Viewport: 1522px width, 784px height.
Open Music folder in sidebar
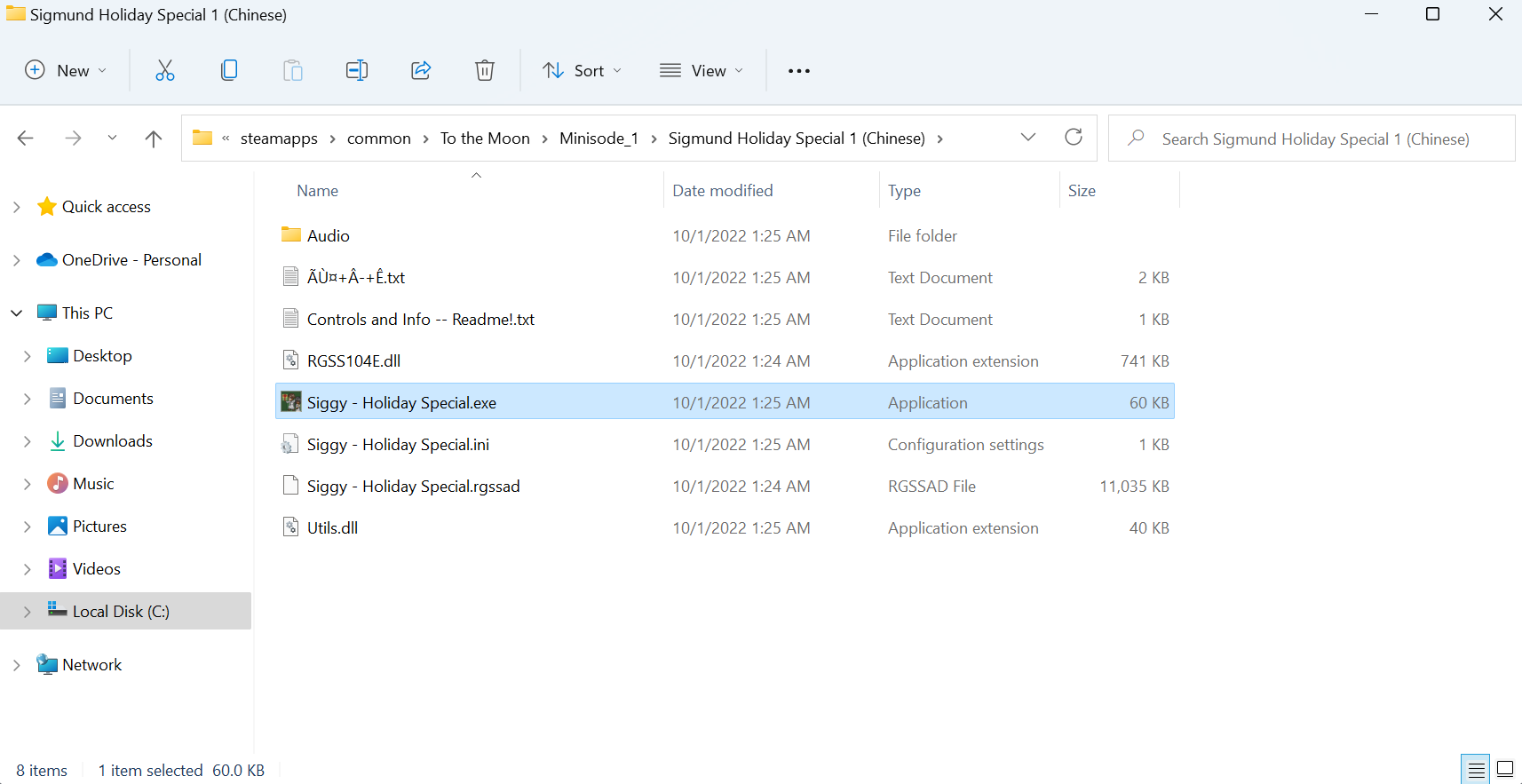(x=93, y=484)
